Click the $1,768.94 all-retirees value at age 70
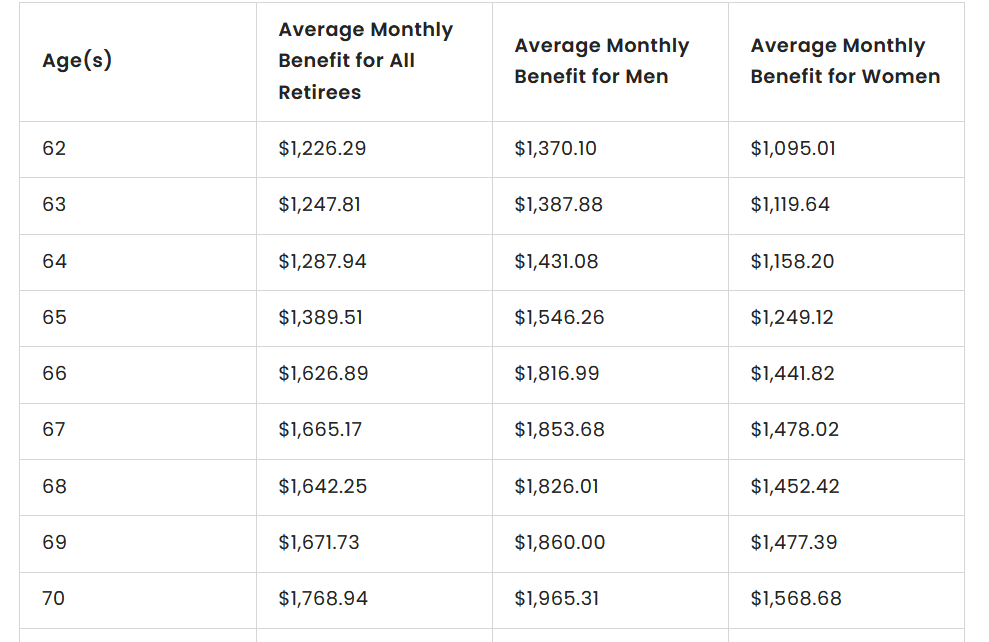The image size is (989, 642). click(323, 599)
